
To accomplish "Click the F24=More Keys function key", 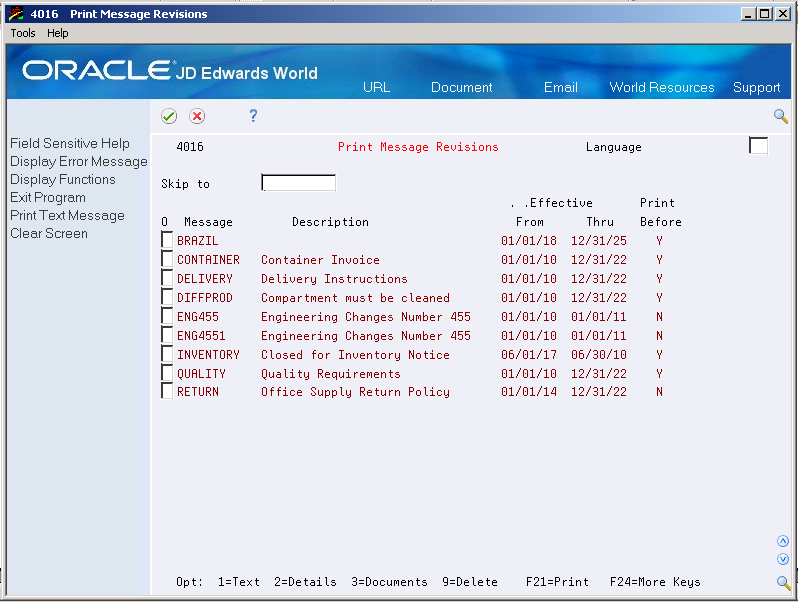I will tap(655, 582).
